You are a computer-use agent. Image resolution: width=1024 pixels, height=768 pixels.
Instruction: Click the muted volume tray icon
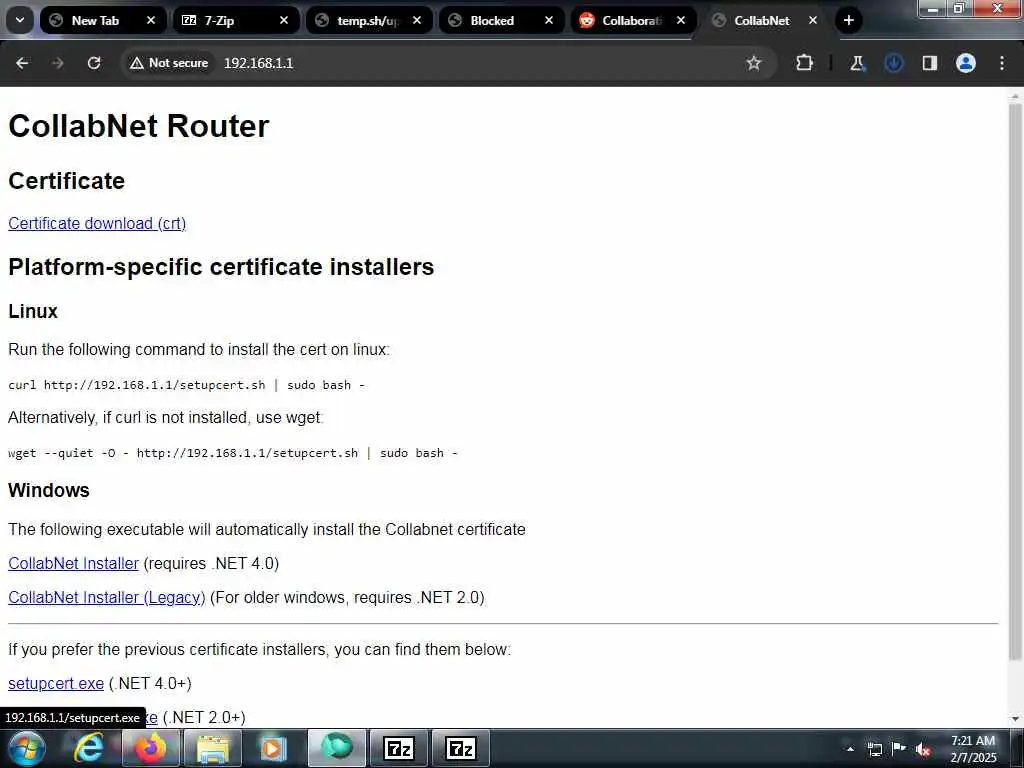(x=923, y=749)
